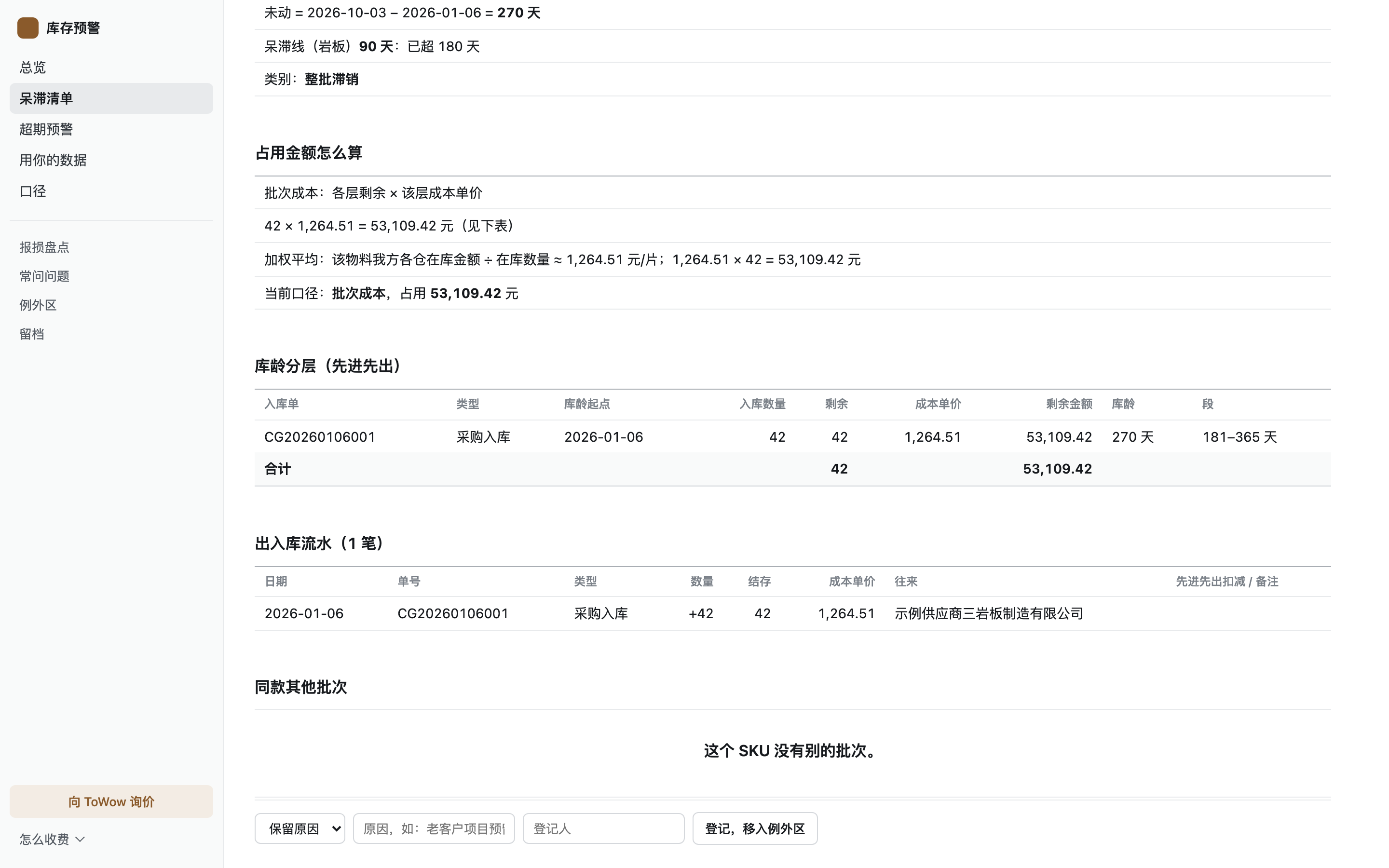
Task: Click 库龄起点 date 2026-01-06 cell
Action: tap(603, 437)
